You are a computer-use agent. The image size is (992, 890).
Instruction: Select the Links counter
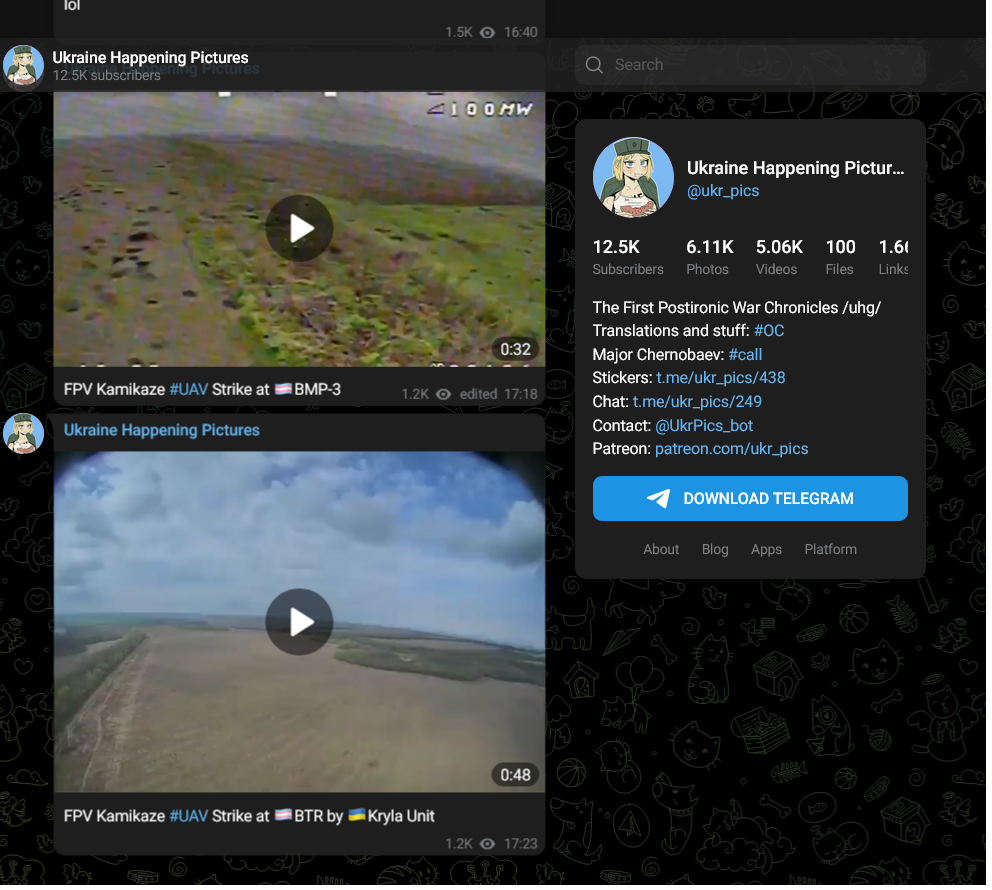click(x=893, y=257)
